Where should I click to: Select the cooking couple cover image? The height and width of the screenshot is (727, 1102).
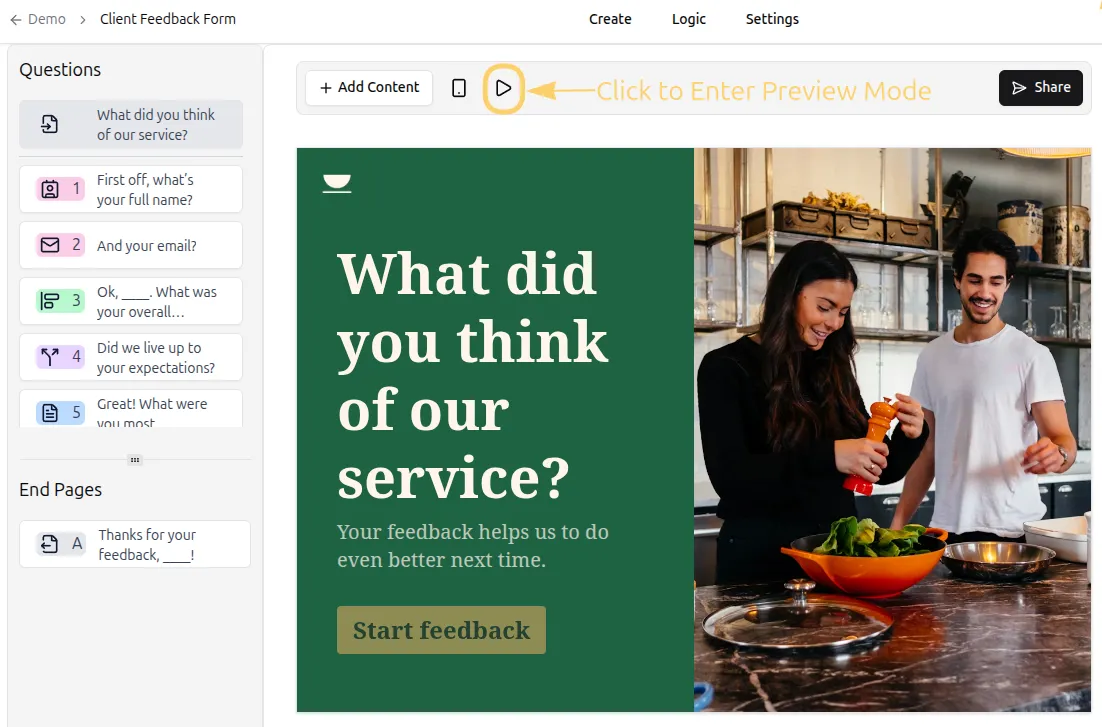coord(892,430)
